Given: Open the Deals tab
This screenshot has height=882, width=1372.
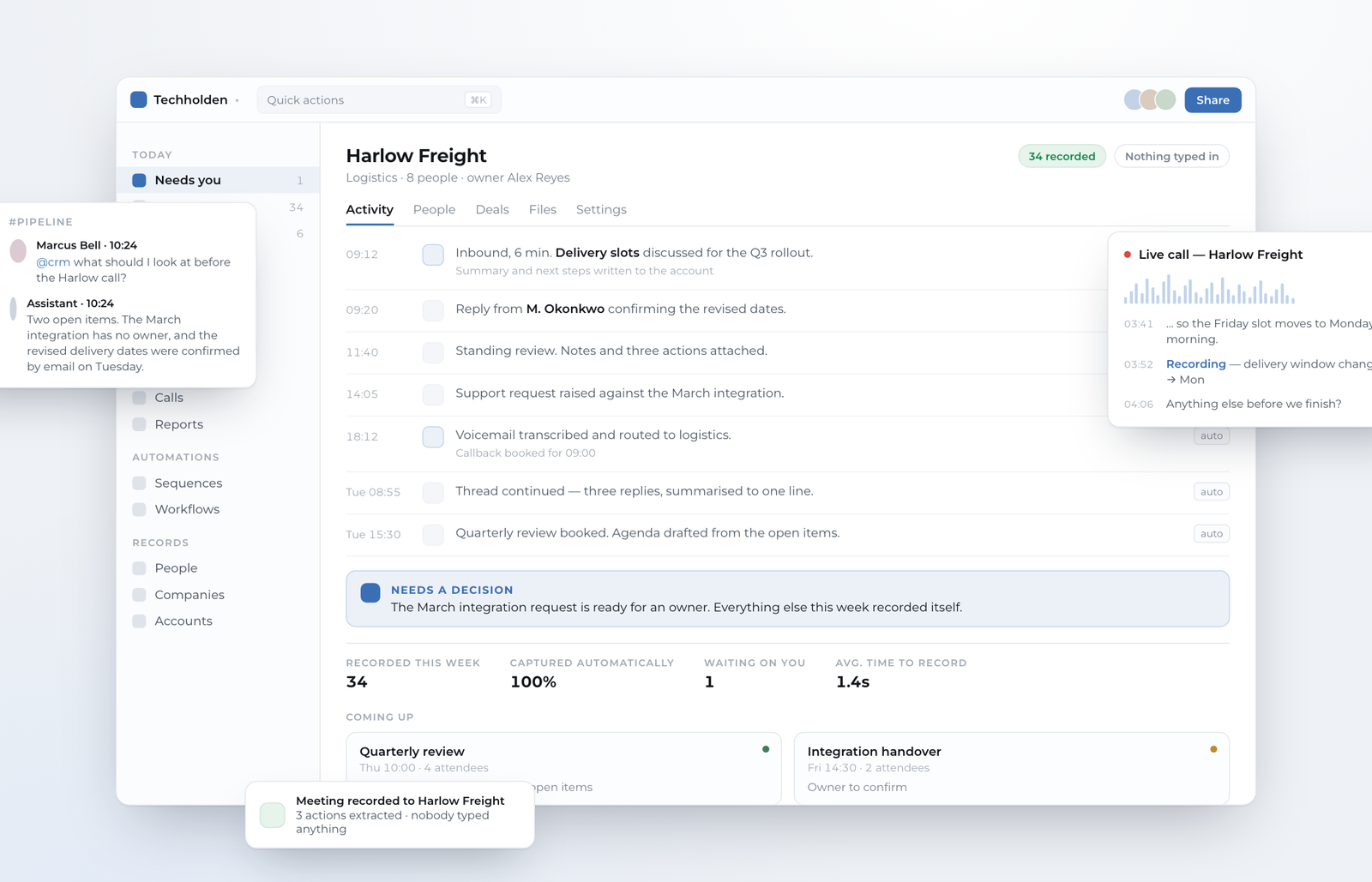Looking at the screenshot, I should pyautogui.click(x=492, y=210).
